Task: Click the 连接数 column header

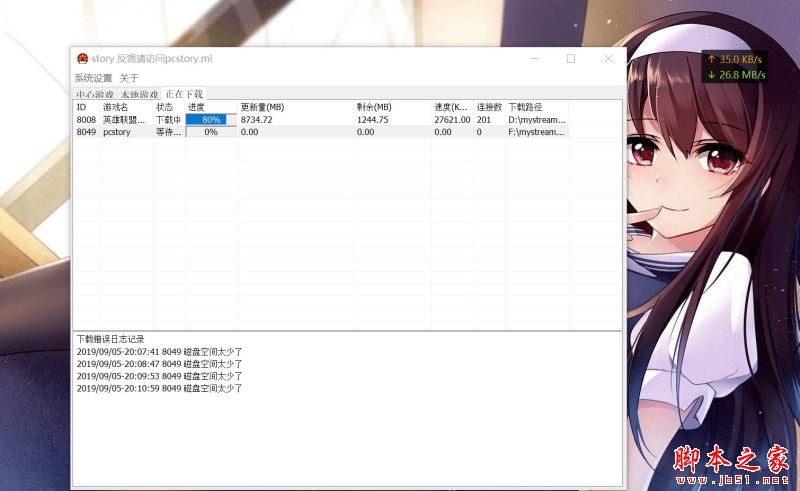Action: click(x=489, y=107)
